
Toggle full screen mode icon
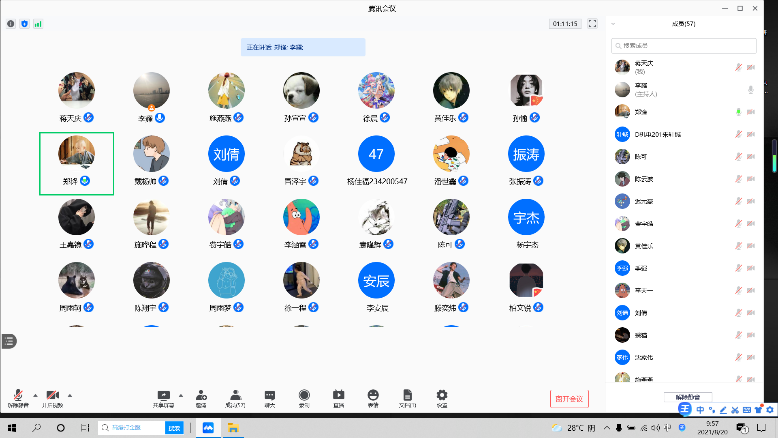click(x=593, y=23)
